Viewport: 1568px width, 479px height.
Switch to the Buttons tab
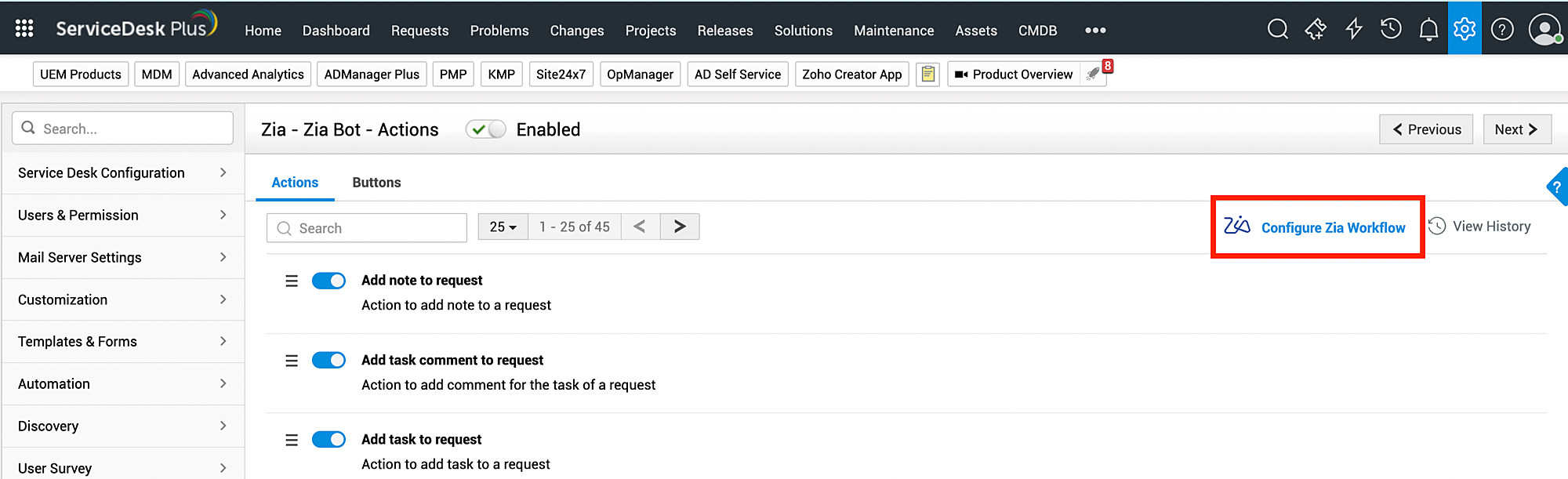[376, 182]
